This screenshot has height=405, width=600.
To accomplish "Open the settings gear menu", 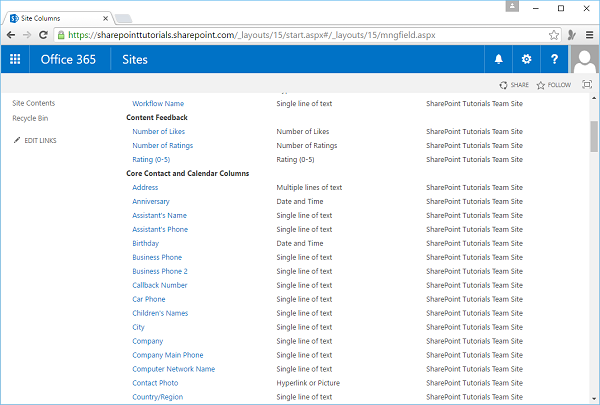I will point(526,59).
